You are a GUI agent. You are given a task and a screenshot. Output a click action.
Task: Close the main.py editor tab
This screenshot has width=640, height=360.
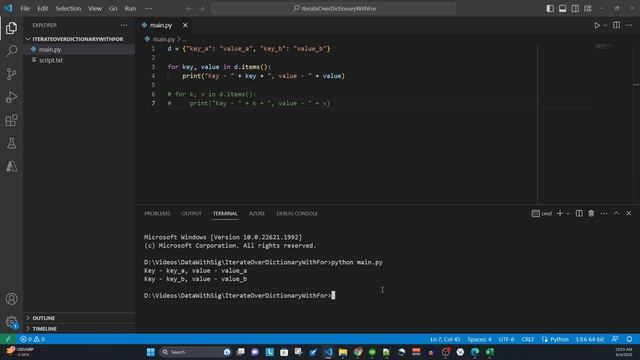(x=185, y=25)
